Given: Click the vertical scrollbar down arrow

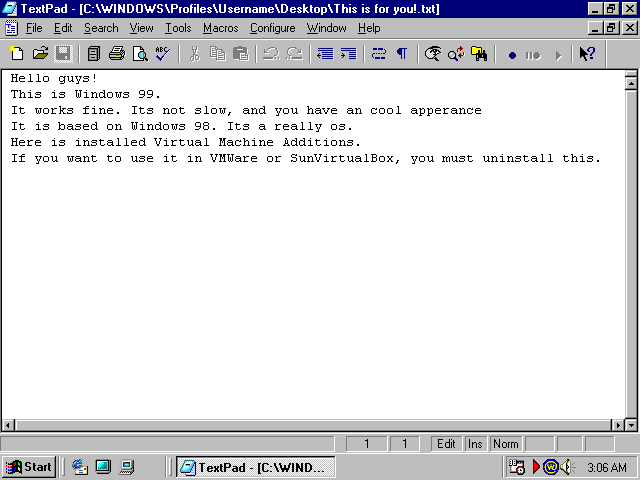Looking at the screenshot, I should tap(631, 425).
